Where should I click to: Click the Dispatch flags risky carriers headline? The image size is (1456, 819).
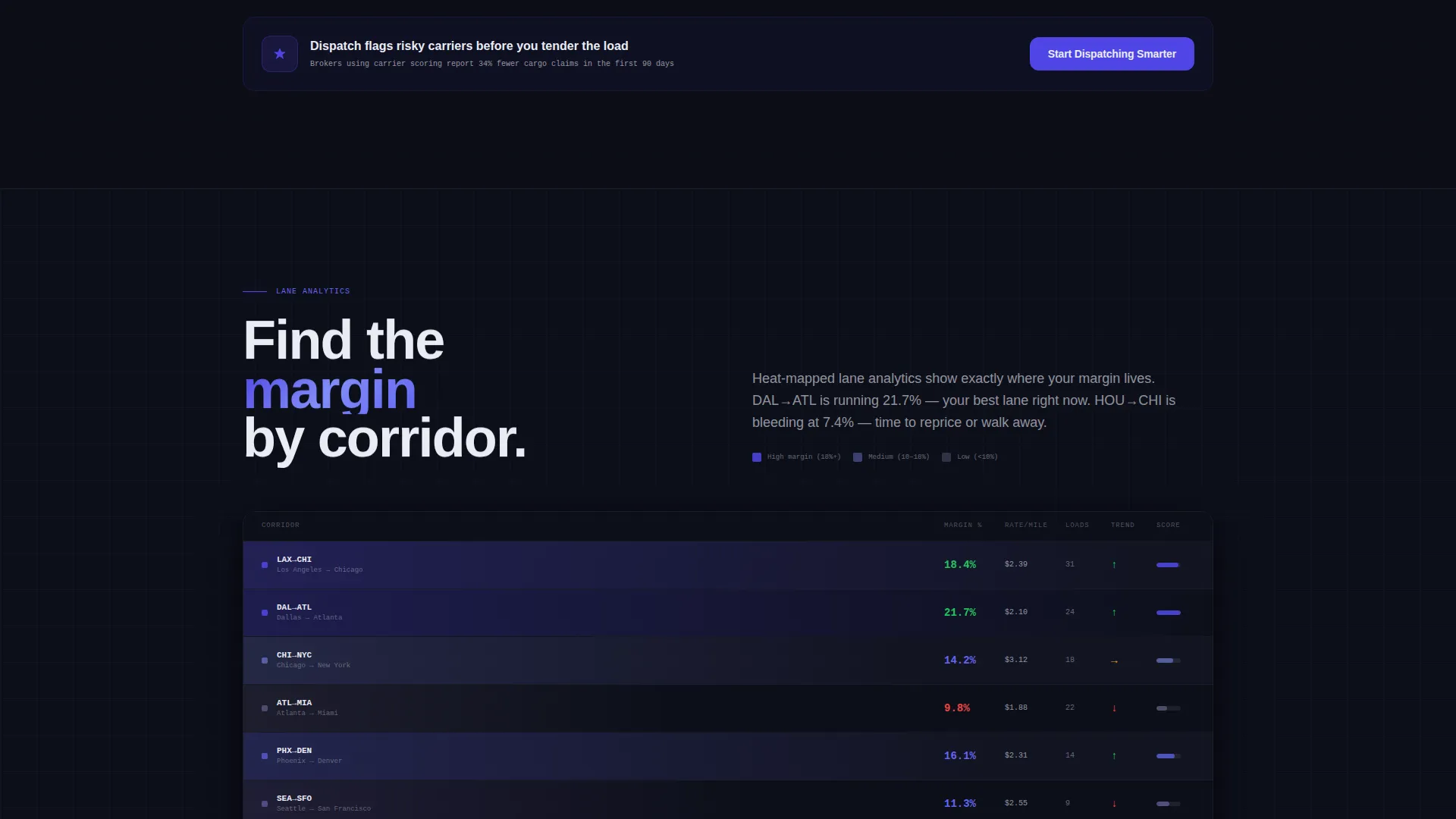point(469,46)
